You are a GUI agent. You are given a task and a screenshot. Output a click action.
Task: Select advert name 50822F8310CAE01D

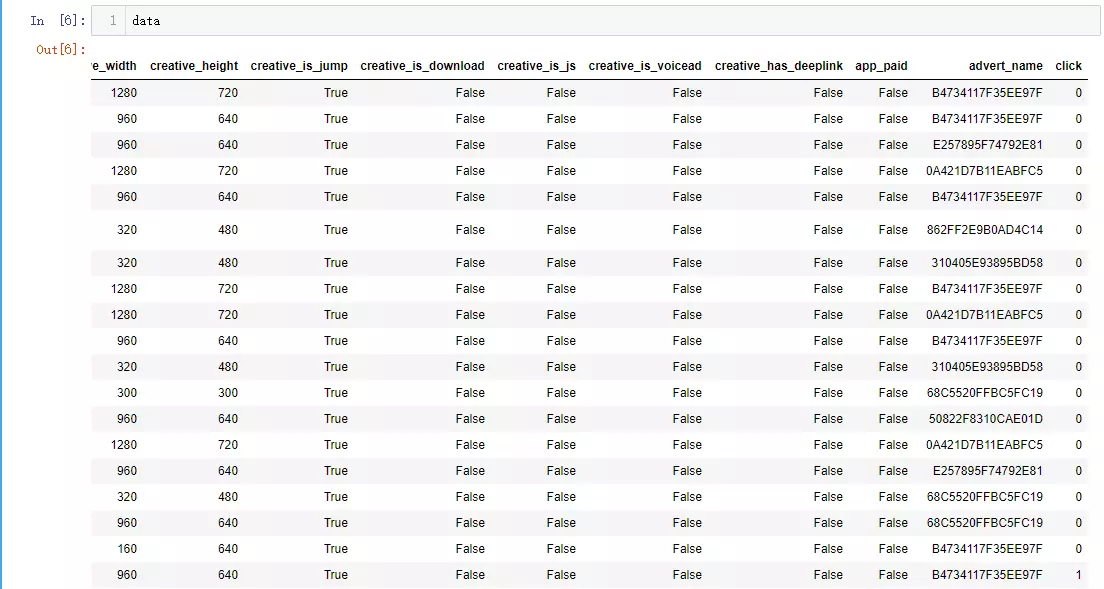pos(986,419)
